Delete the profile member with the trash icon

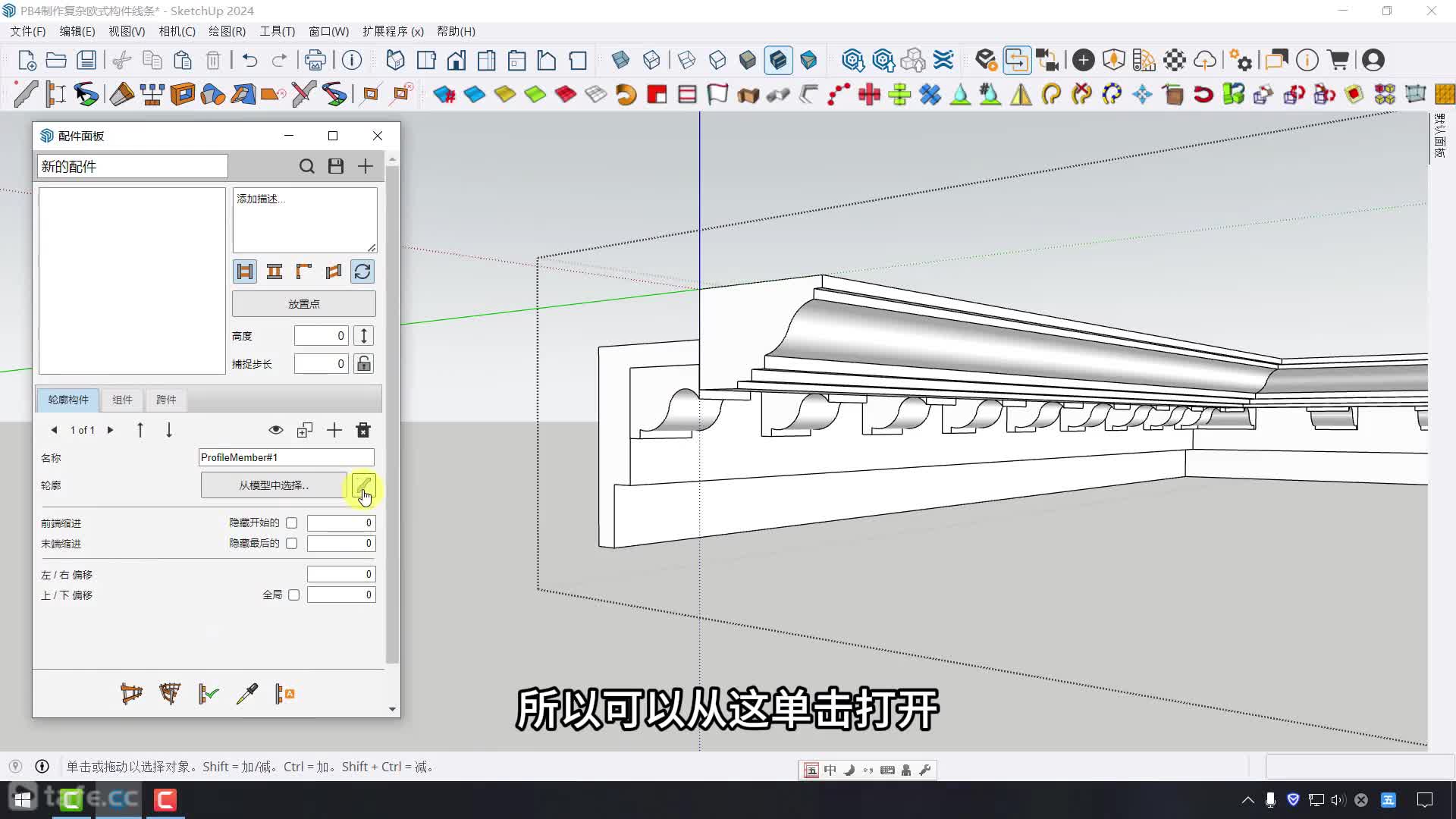pos(363,430)
